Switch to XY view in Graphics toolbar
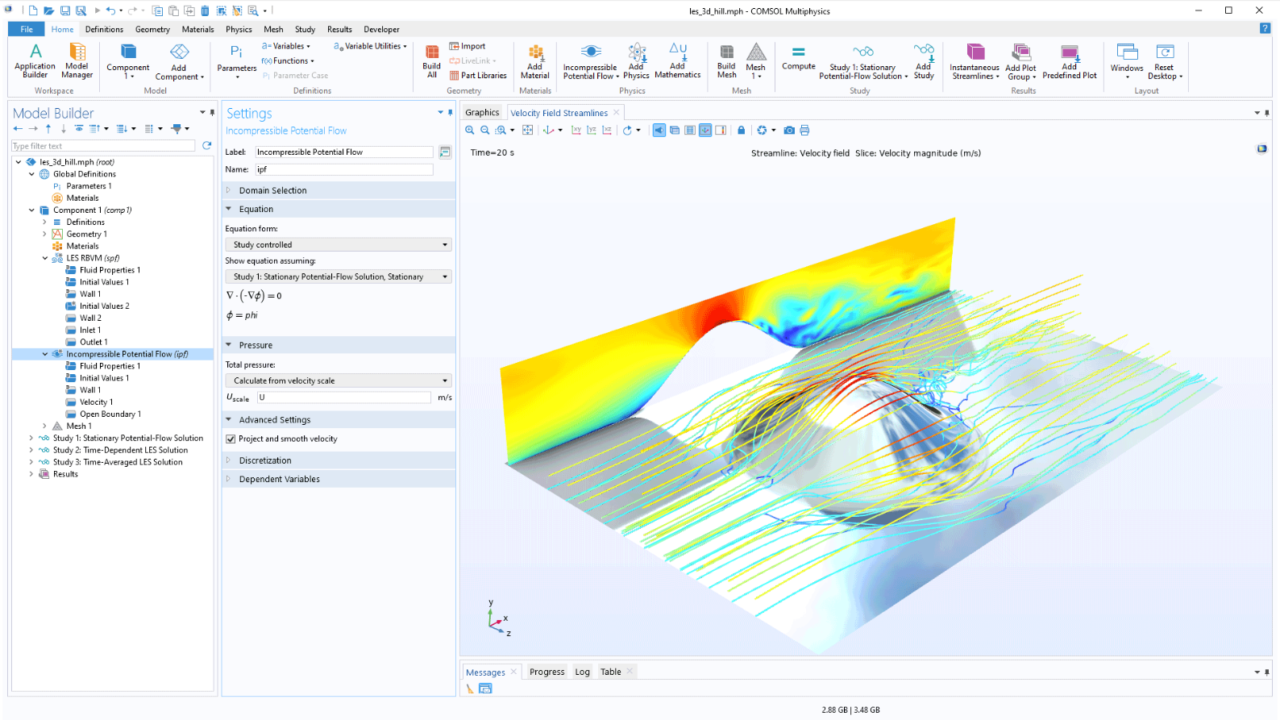The width and height of the screenshot is (1280, 720). click(577, 130)
